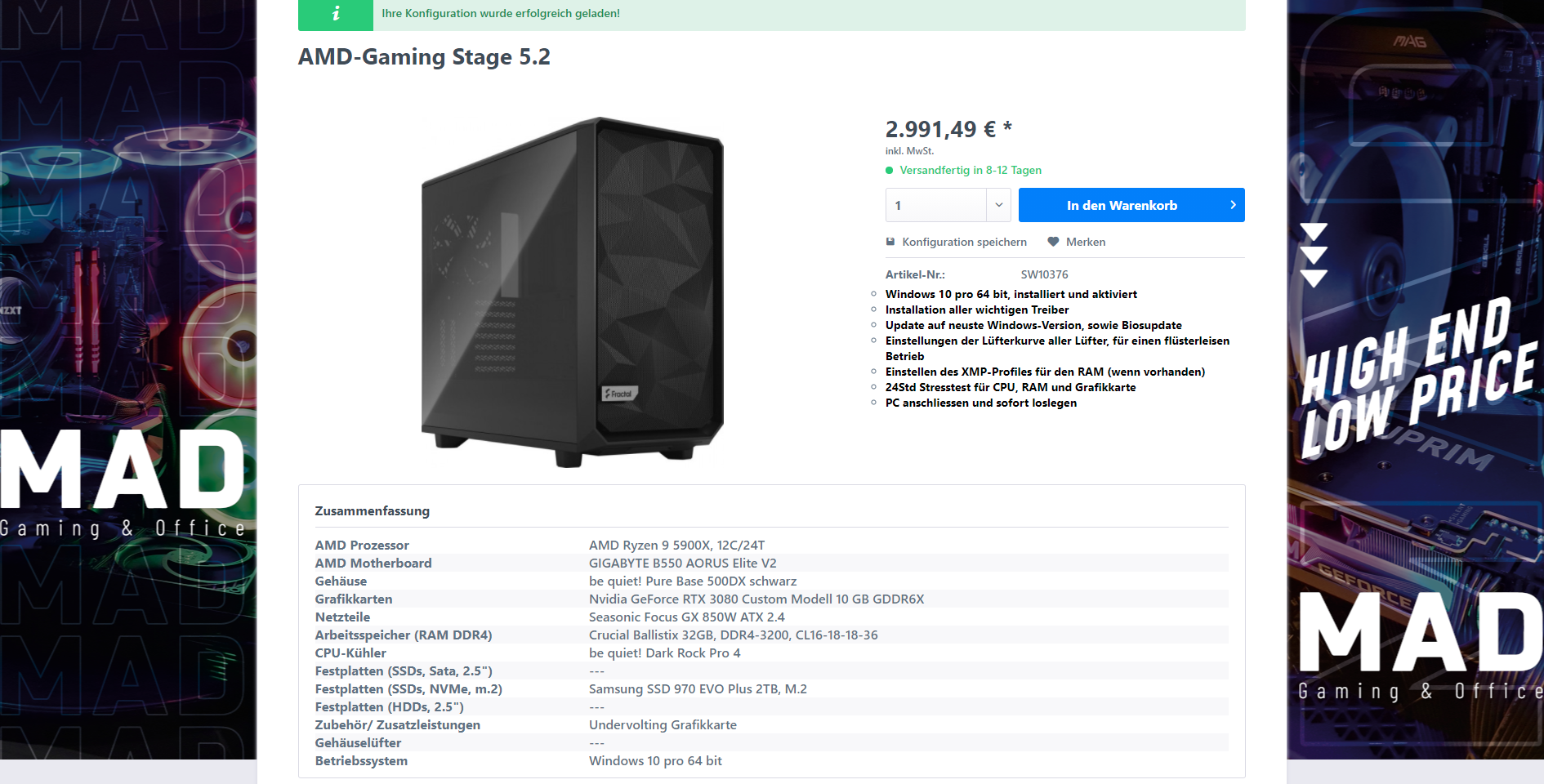Click Seasonic Focus GX 850W entry
The image size is (1544, 784).
(687, 617)
